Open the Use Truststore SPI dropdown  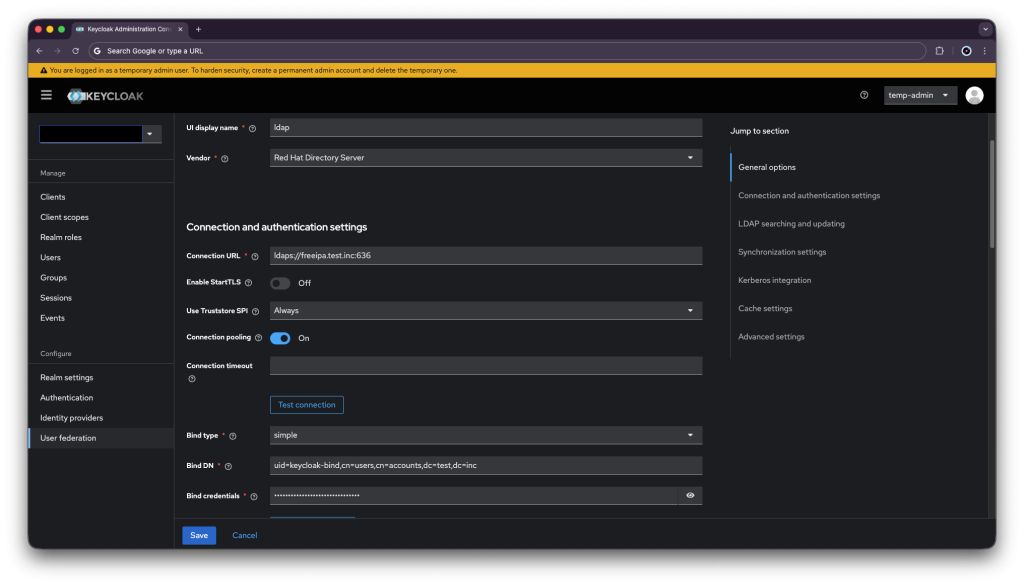click(x=486, y=311)
